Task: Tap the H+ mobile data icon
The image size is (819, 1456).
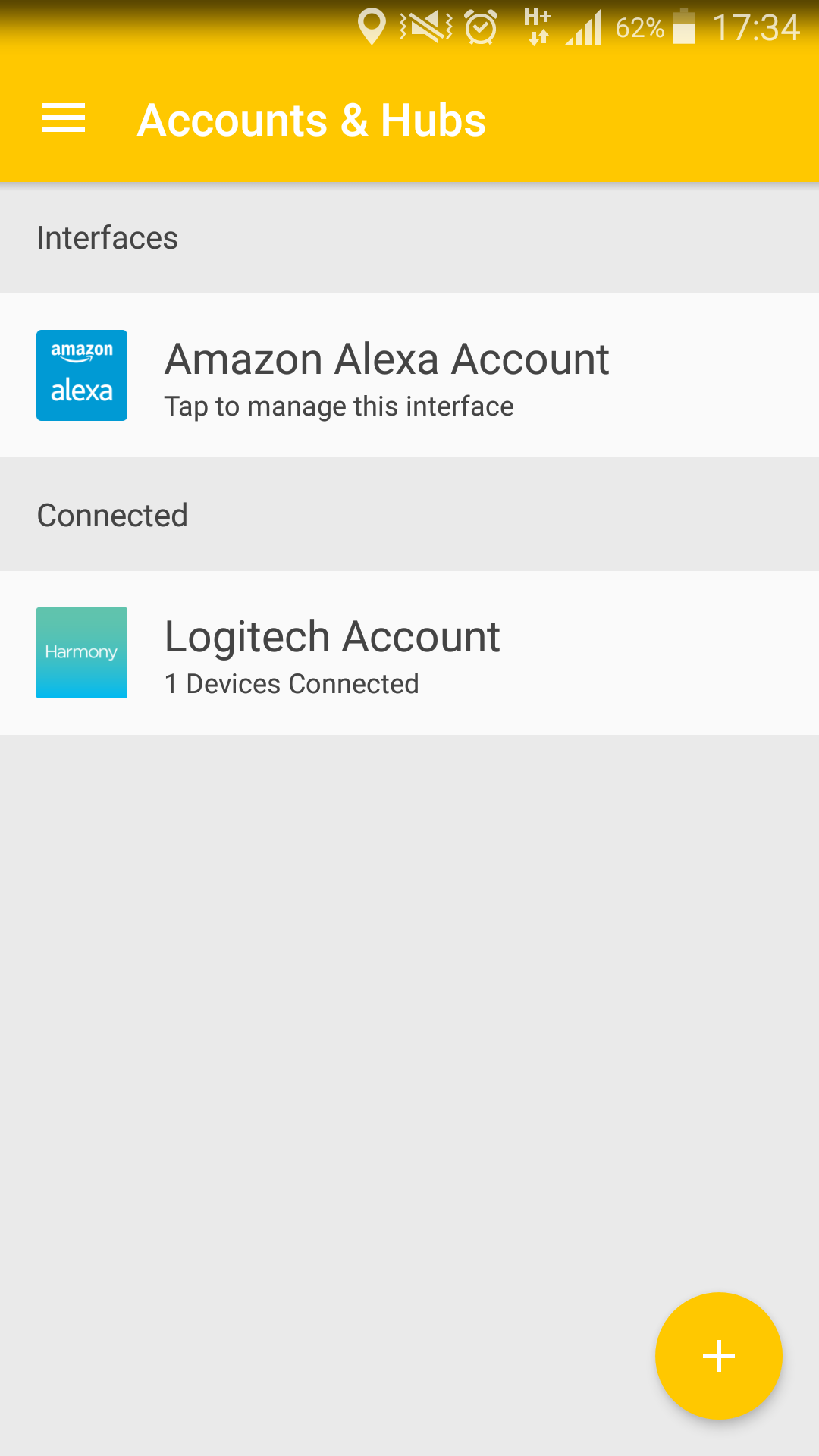Action: [537, 27]
